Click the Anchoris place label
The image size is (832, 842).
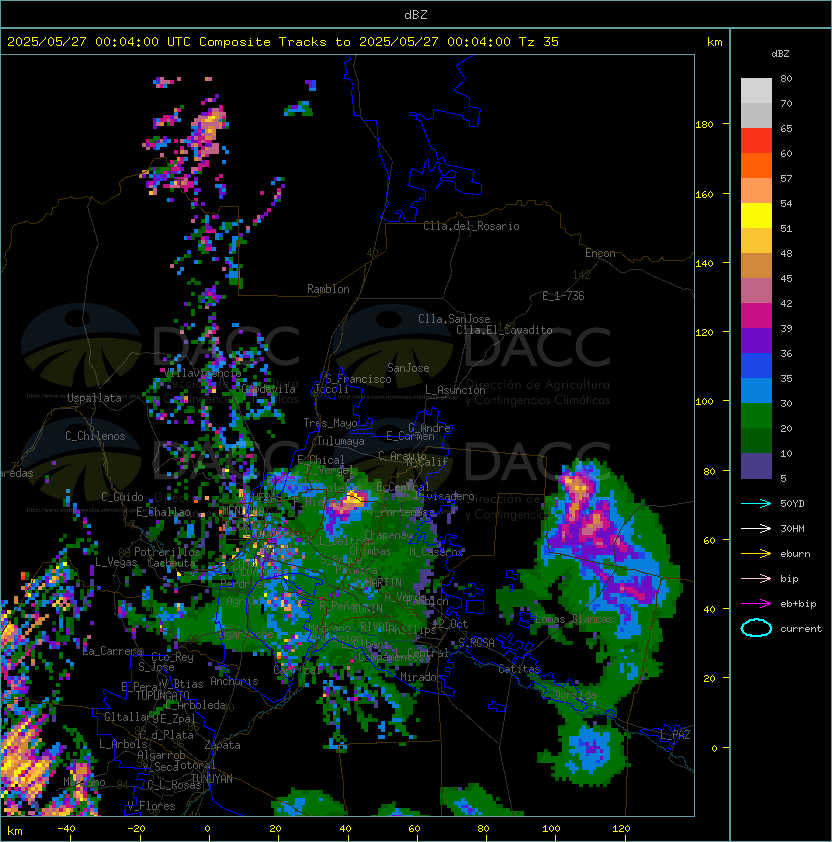[x=234, y=681]
